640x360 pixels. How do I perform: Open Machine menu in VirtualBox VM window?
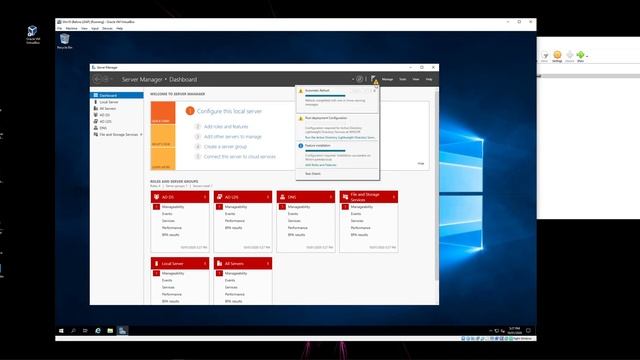[71, 29]
